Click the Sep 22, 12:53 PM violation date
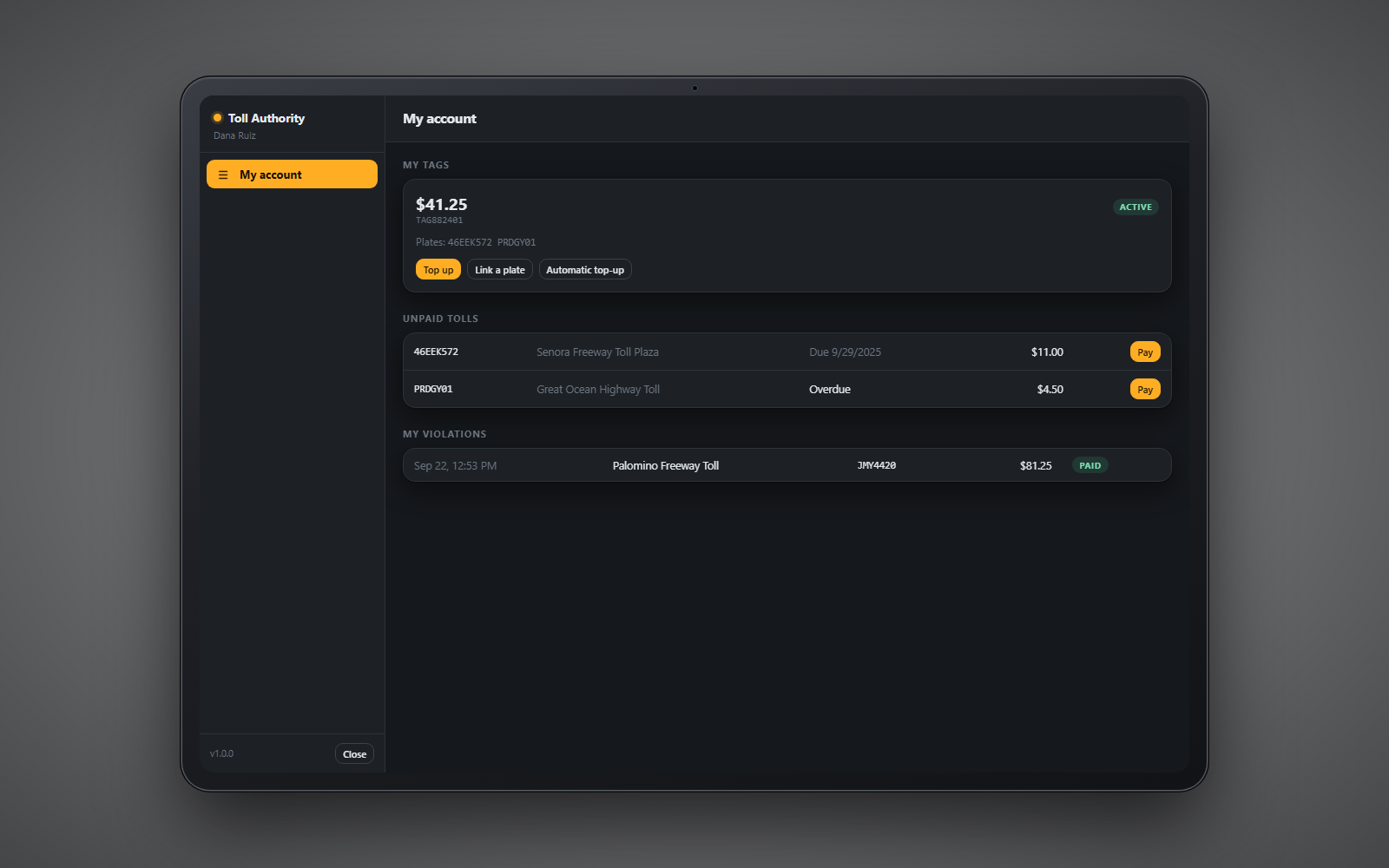The width and height of the screenshot is (1389, 868). [x=455, y=465]
